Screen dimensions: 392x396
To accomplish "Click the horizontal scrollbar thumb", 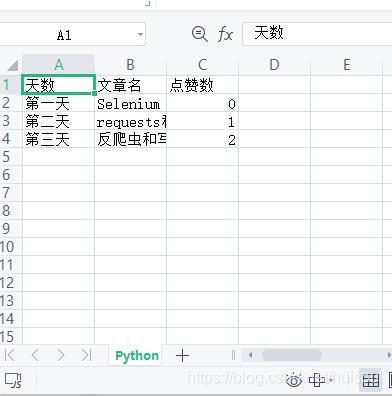I will (292, 355).
